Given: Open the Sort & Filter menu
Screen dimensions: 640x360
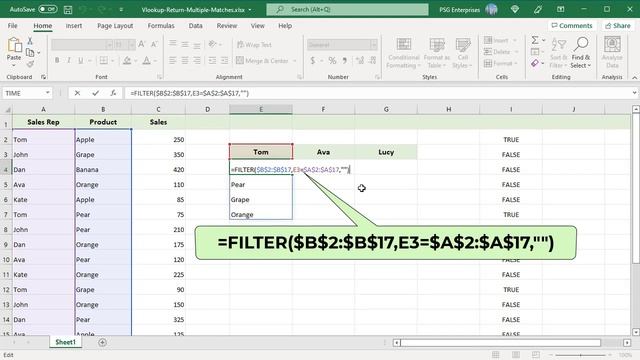Looking at the screenshot, I should [559, 53].
